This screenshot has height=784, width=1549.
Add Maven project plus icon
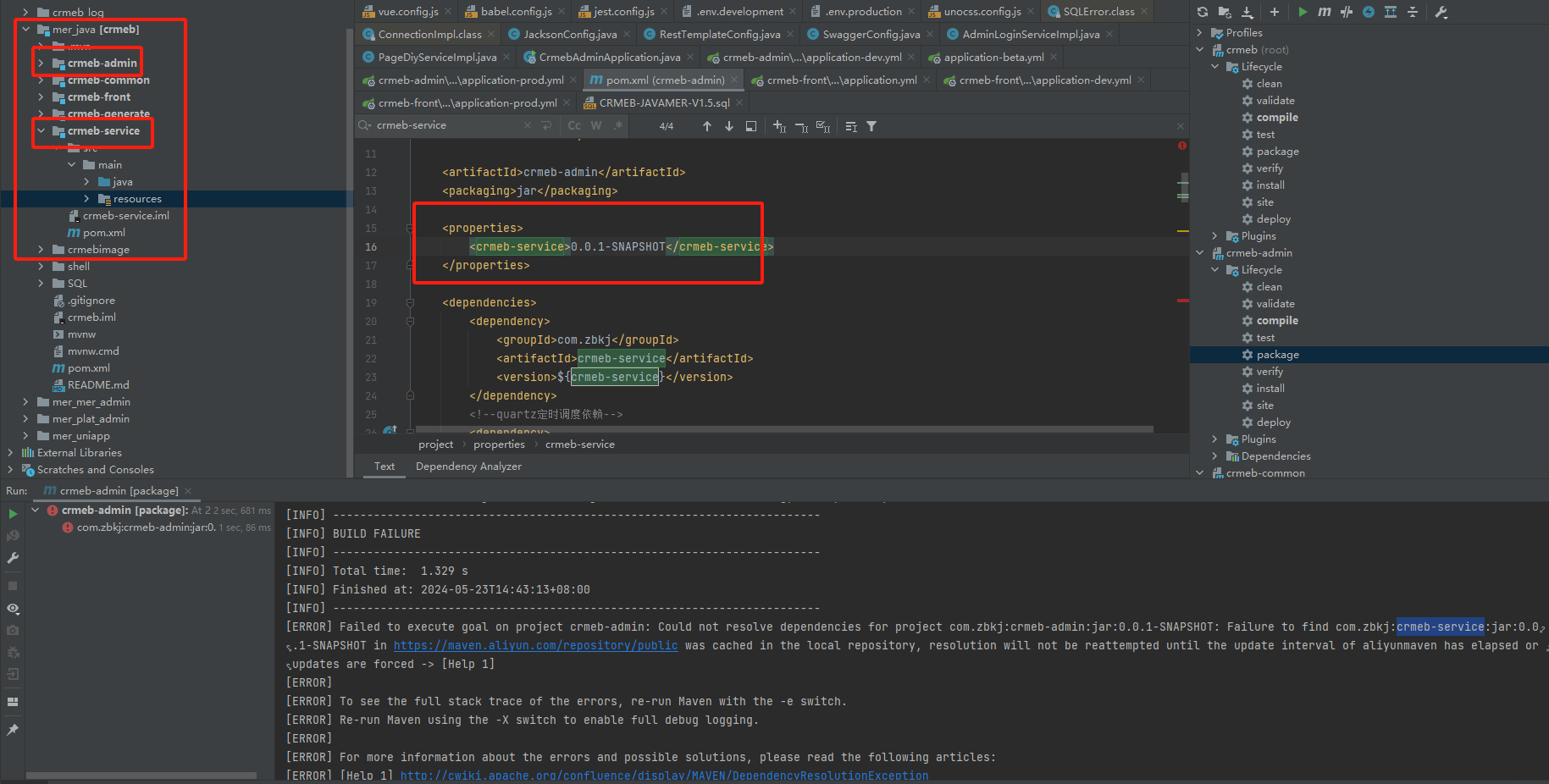tap(1275, 12)
